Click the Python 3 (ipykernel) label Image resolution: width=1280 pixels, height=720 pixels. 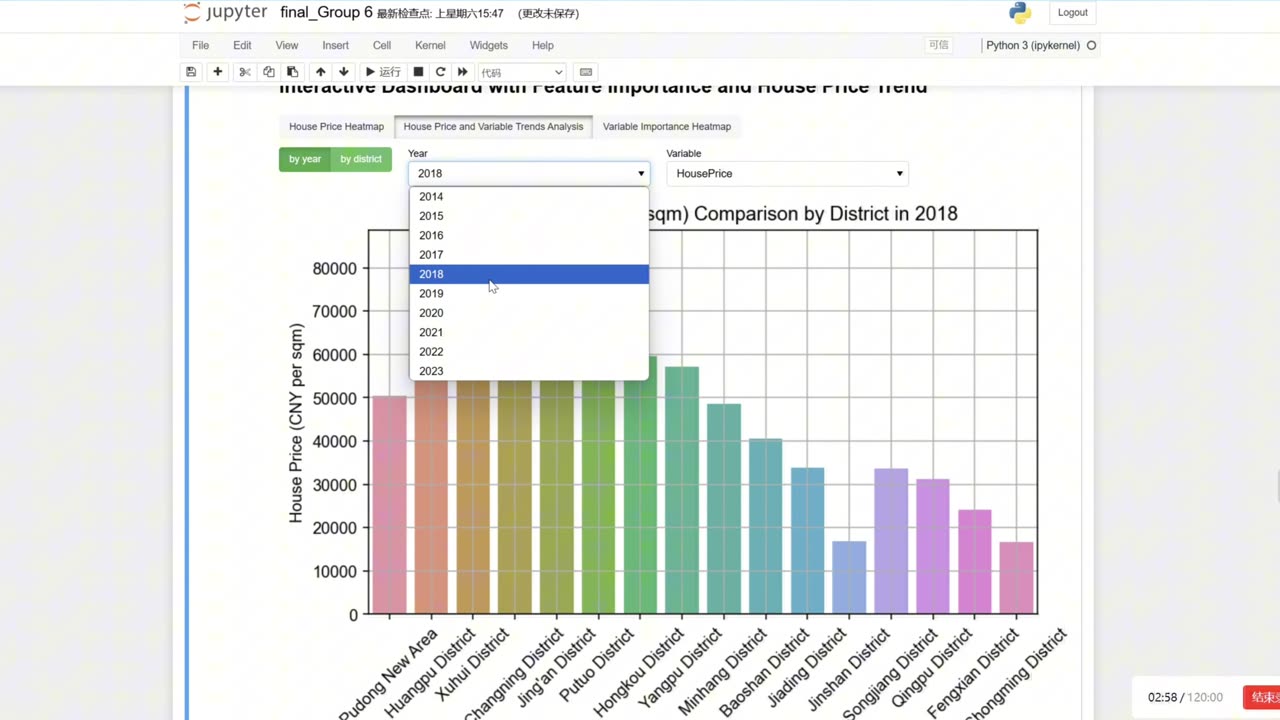(1033, 45)
